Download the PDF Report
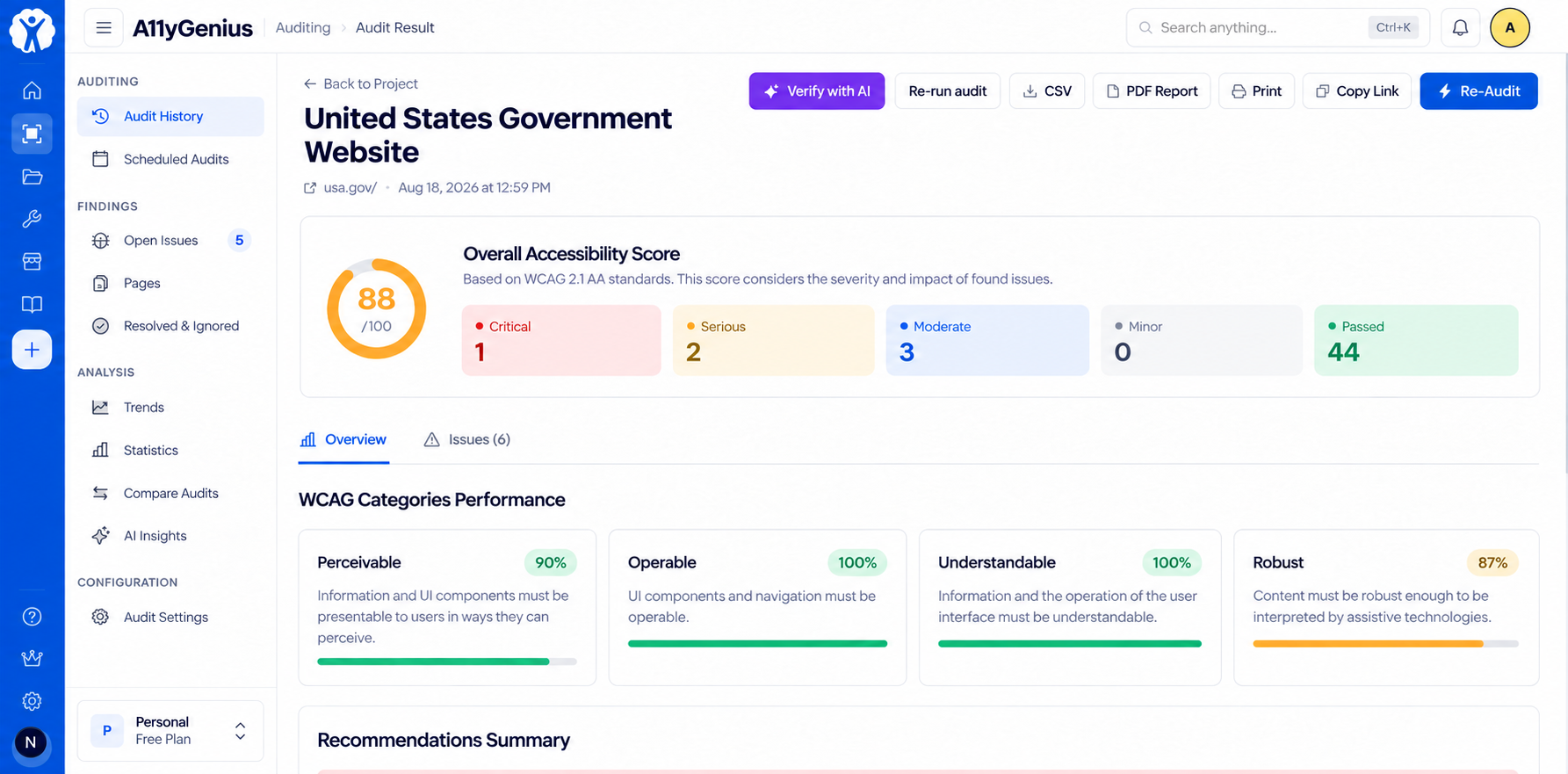 (x=1152, y=91)
